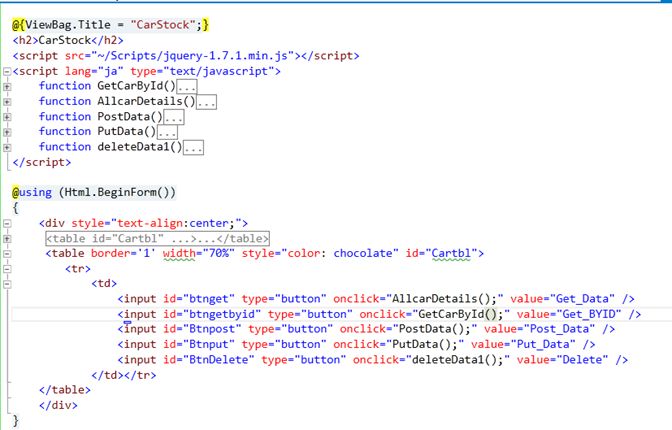The height and width of the screenshot is (430, 672).
Task: Click the ViewBag.Title text
Action: [x=68, y=24]
